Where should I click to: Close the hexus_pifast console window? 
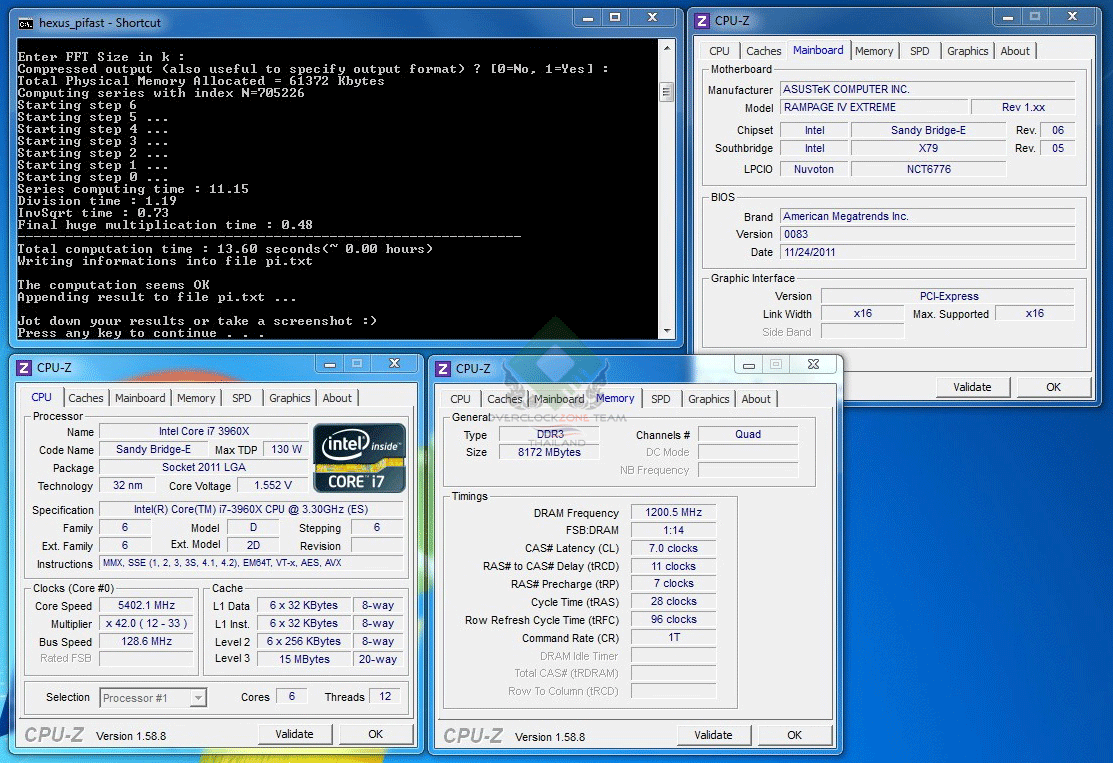pos(653,18)
